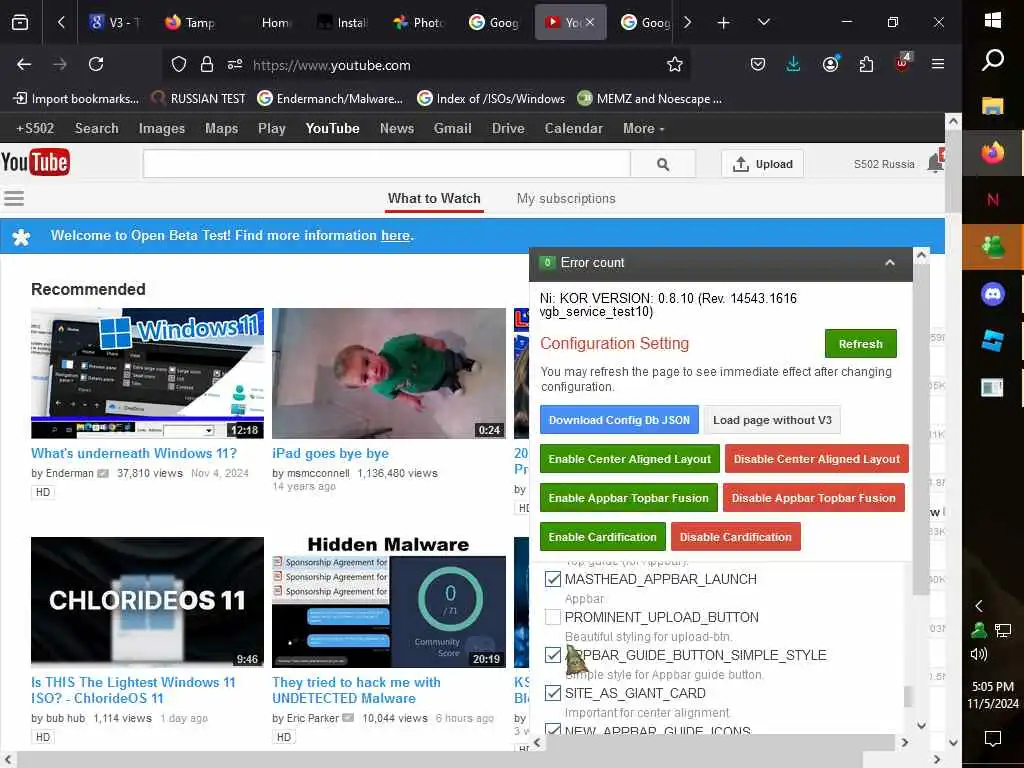Toggle APPBAR_GUIDE_BUTTON_SIMPLE_STYLE checkbox
This screenshot has width=1024, height=768.
pyautogui.click(x=553, y=655)
